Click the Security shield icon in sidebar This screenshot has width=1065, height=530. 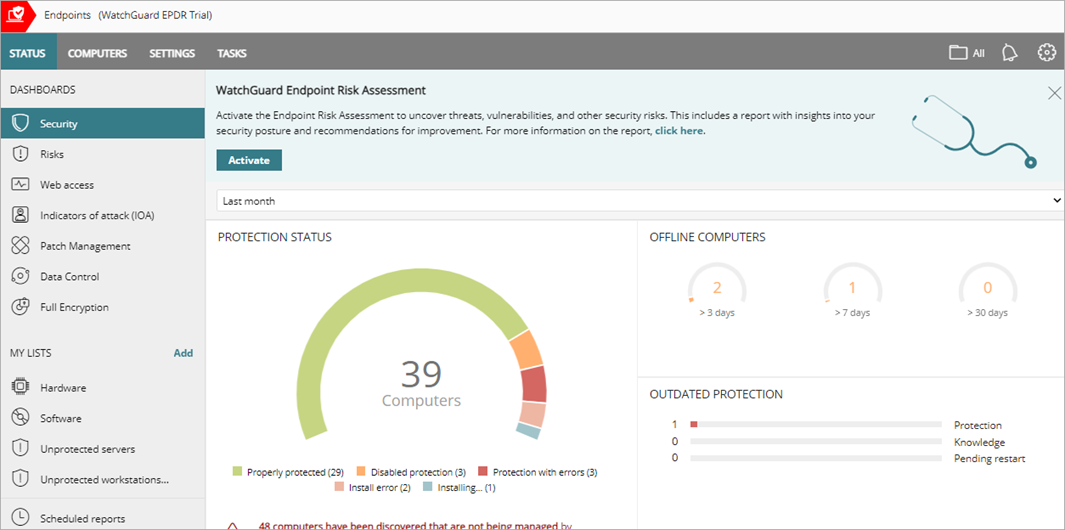(x=20, y=124)
